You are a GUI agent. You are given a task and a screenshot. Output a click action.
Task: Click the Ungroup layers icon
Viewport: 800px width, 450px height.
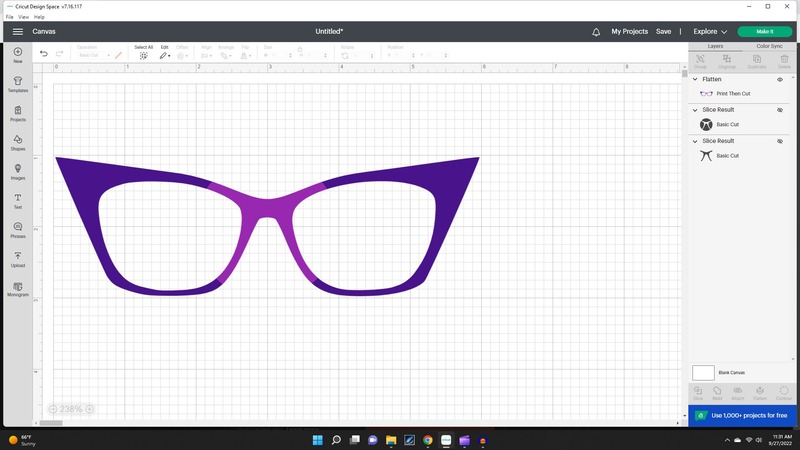click(x=727, y=62)
